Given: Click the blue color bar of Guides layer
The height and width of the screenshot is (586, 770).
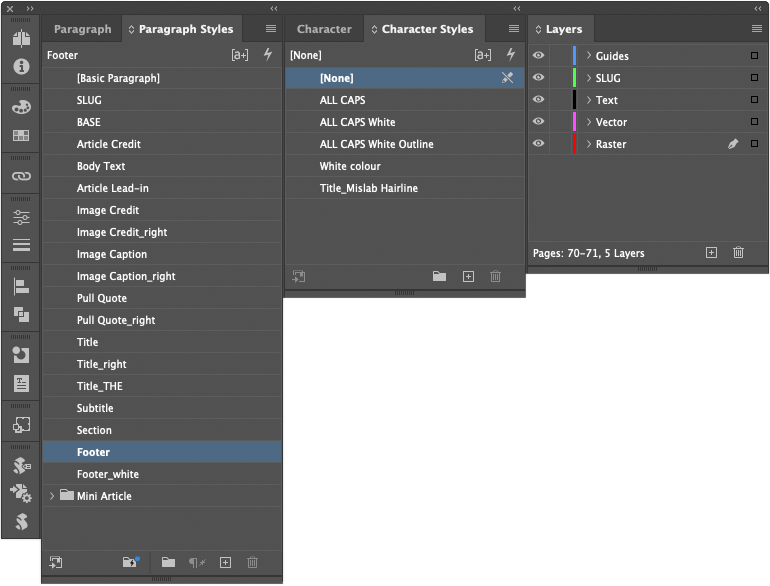Looking at the screenshot, I should [575, 56].
